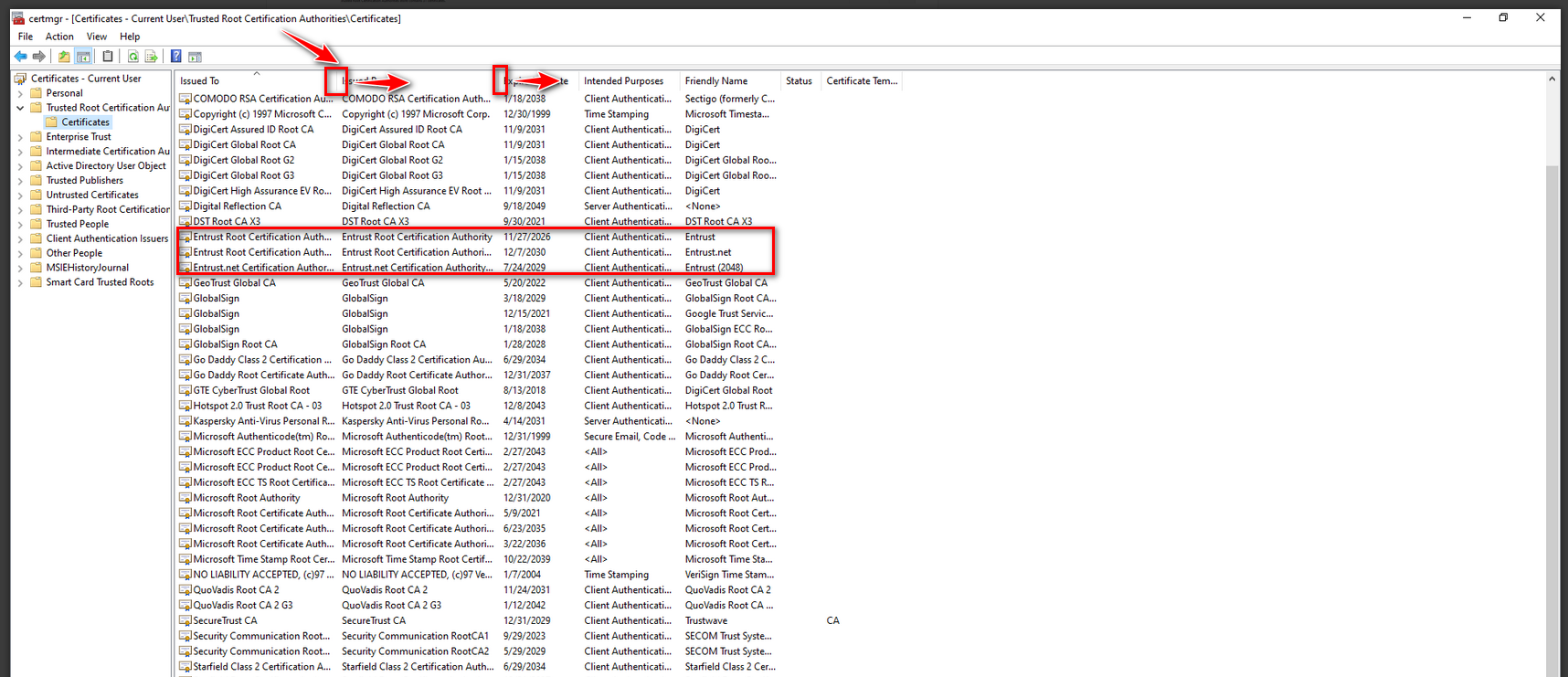The width and height of the screenshot is (1568, 677).
Task: Expand the Personal tree node
Action: coord(20,93)
